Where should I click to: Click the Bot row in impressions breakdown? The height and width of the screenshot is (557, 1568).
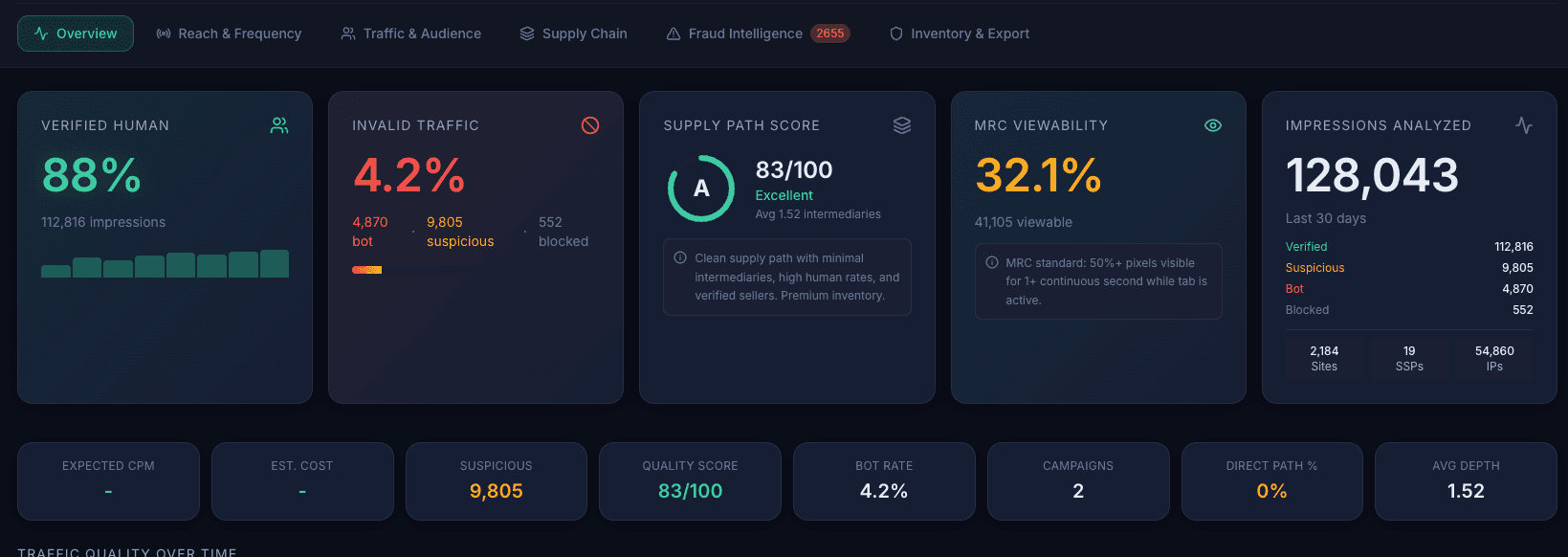pos(1409,289)
